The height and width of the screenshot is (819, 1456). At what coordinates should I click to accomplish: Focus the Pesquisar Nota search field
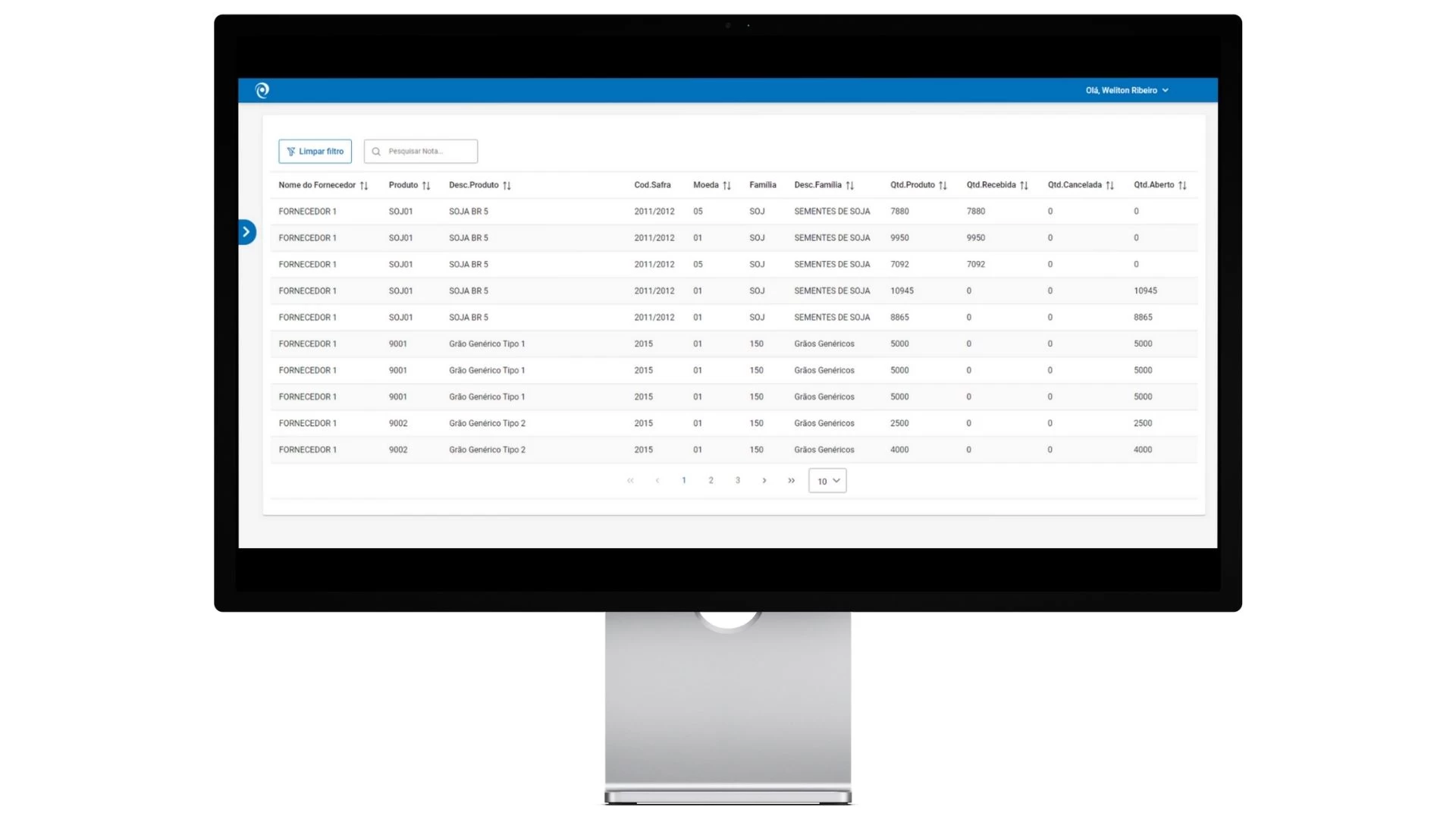(x=428, y=152)
